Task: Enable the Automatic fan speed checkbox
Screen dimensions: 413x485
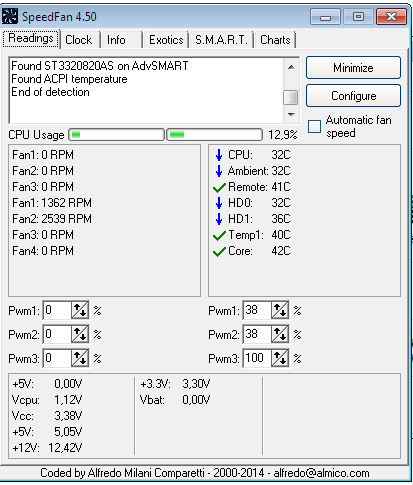Action: coord(314,127)
